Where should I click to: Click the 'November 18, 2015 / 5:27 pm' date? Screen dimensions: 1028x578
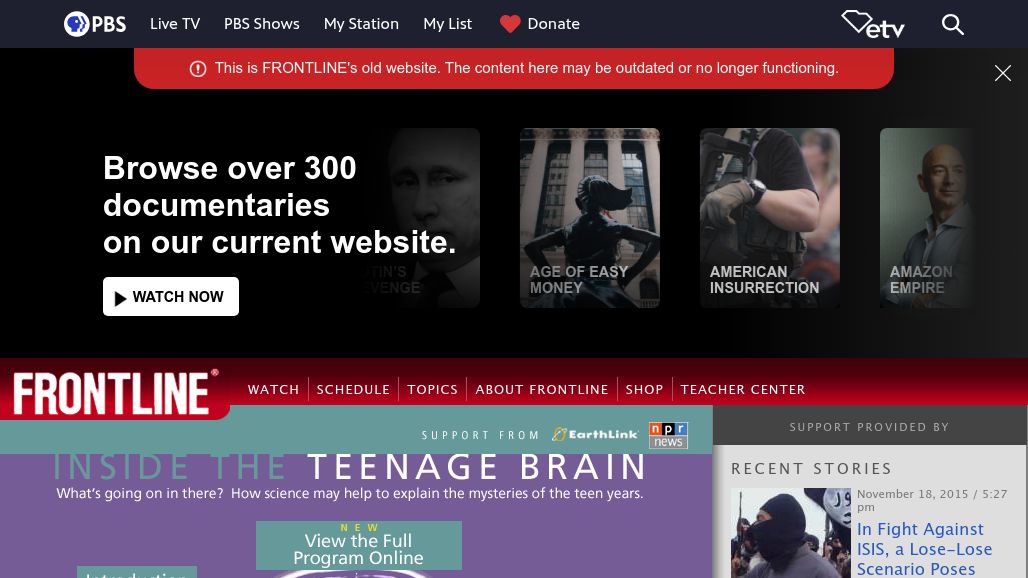tap(932, 500)
